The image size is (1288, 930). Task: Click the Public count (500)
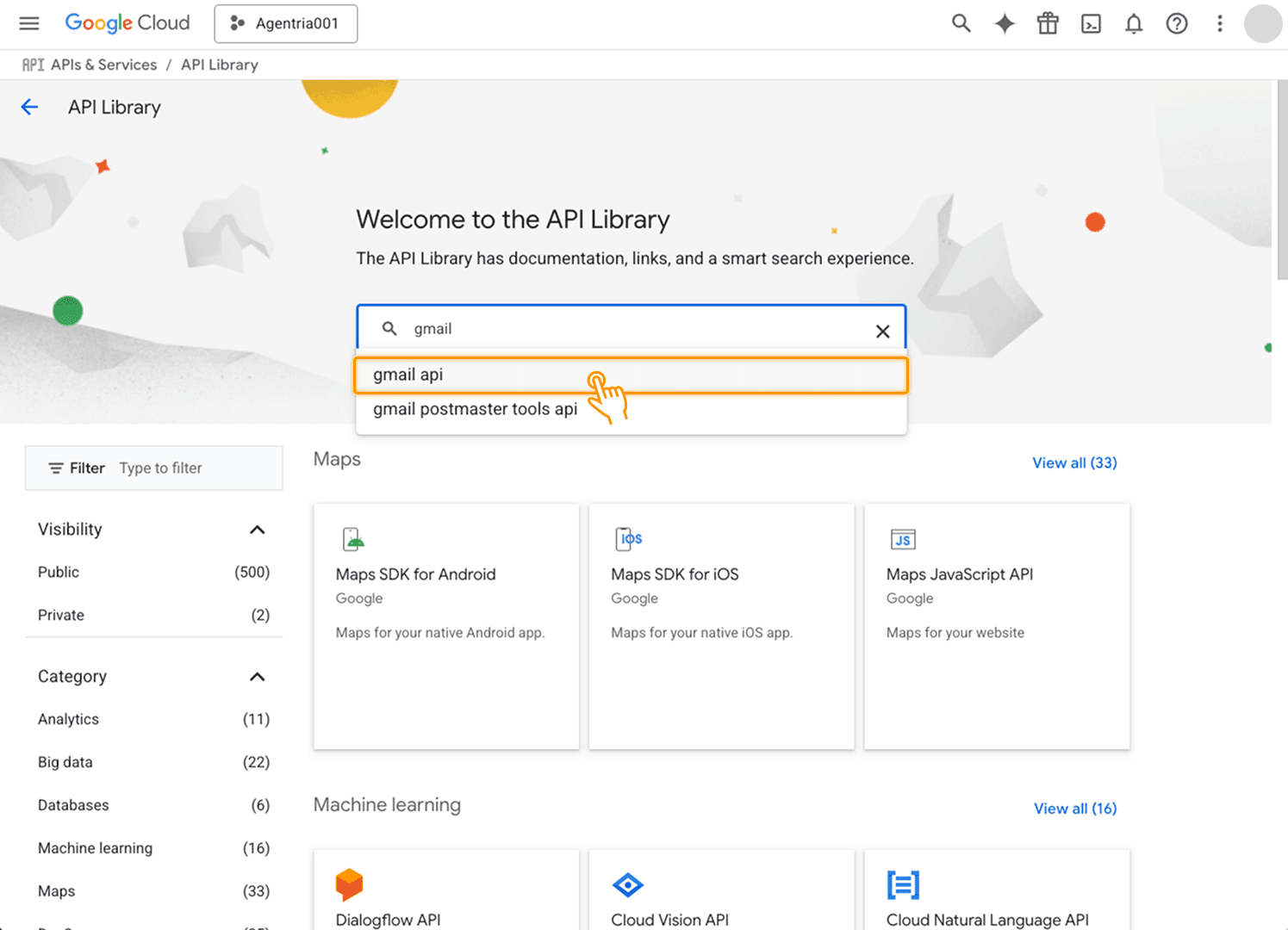pos(252,572)
